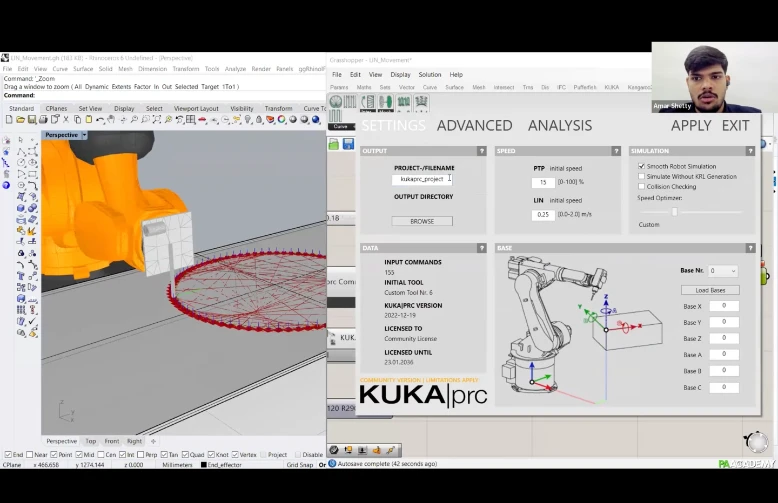Click the Base panel help question mark
This screenshot has height=503, width=778.
pyautogui.click(x=751, y=248)
